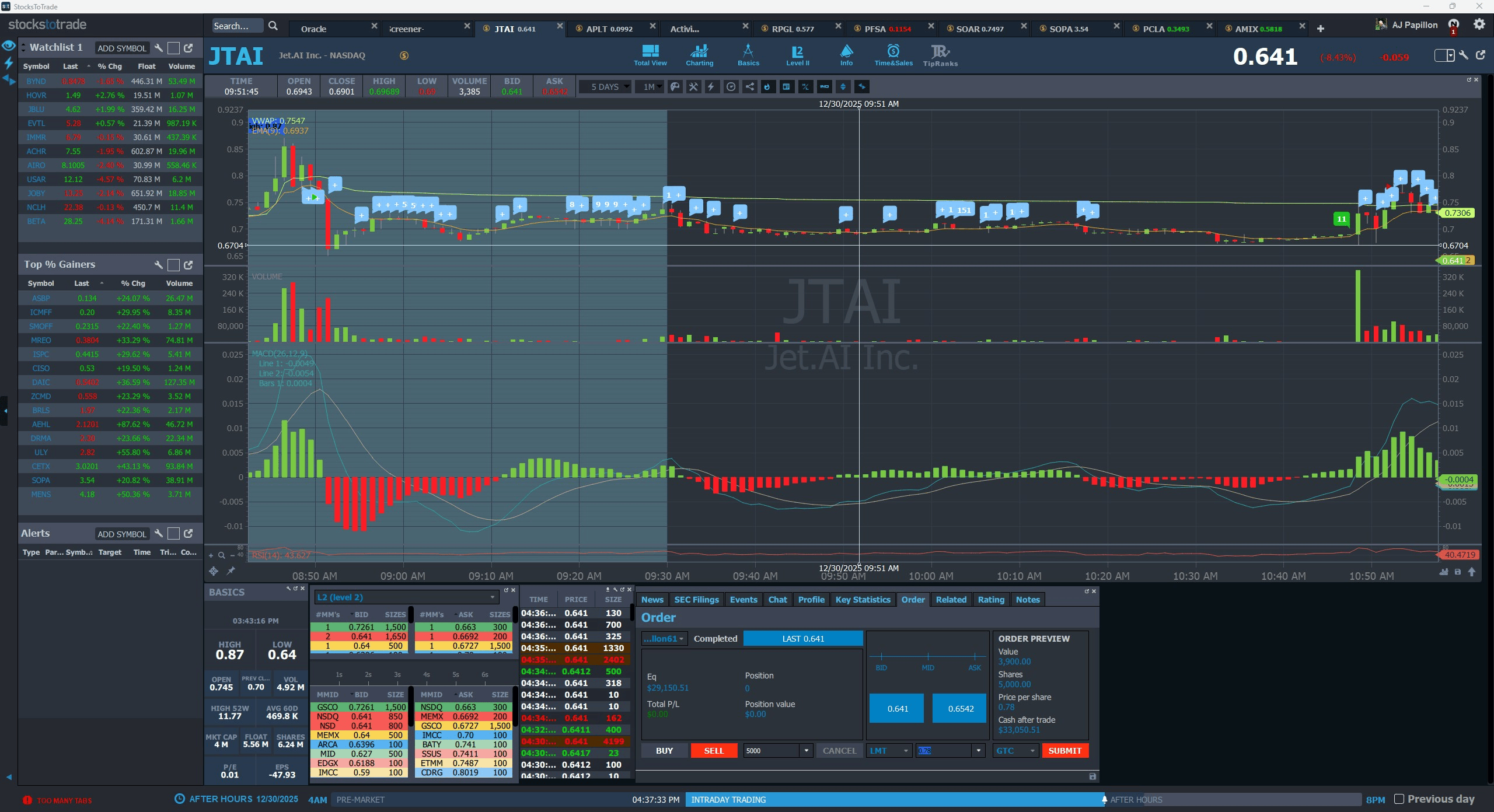The width and height of the screenshot is (1494, 812).
Task: Open the chart color palette tool
Action: point(675,87)
